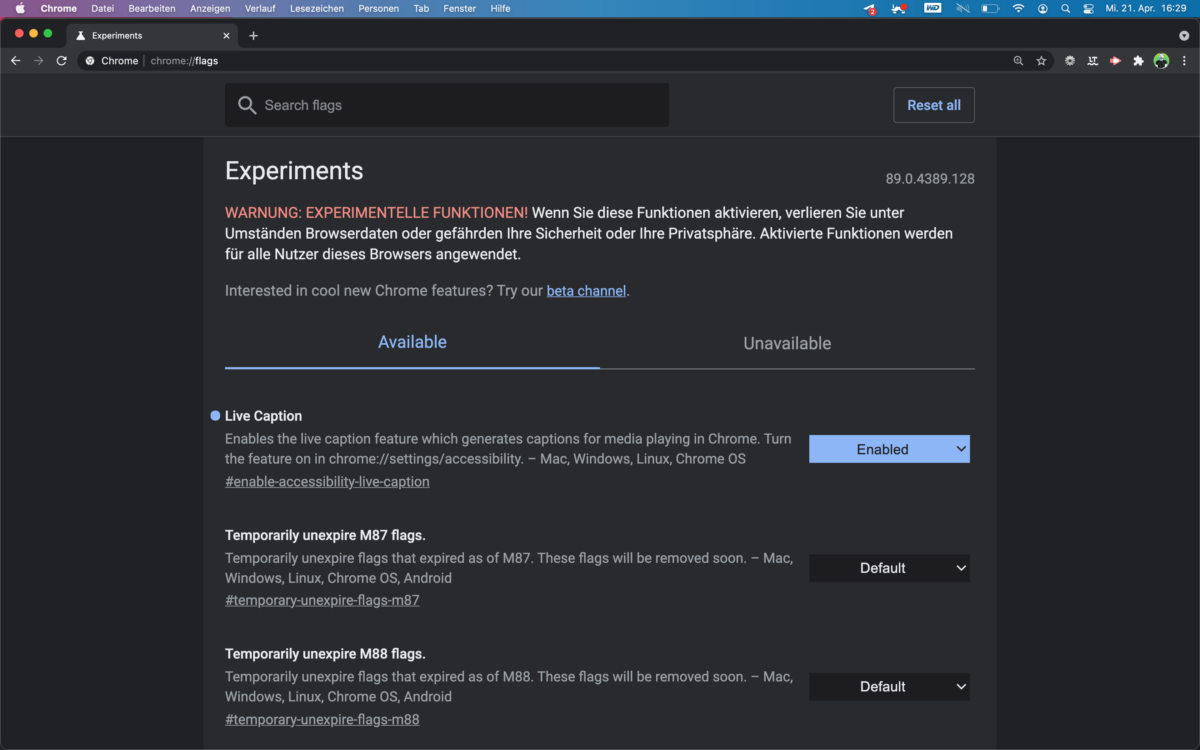
Task: Open the Lesezeichen menu
Action: 316,8
